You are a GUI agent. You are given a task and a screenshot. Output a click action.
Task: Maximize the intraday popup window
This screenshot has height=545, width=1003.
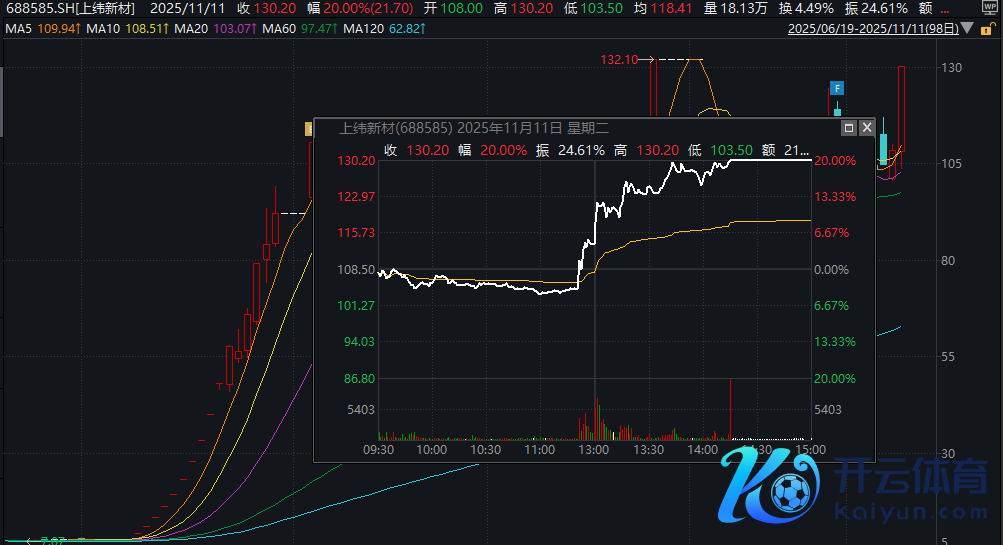tap(848, 128)
